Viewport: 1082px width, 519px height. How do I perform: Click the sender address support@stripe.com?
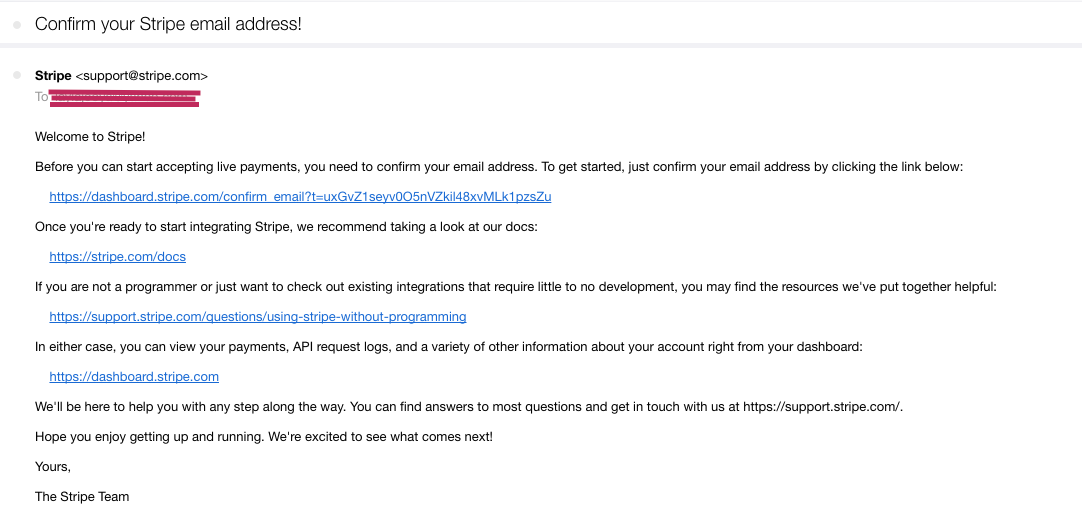(x=141, y=76)
